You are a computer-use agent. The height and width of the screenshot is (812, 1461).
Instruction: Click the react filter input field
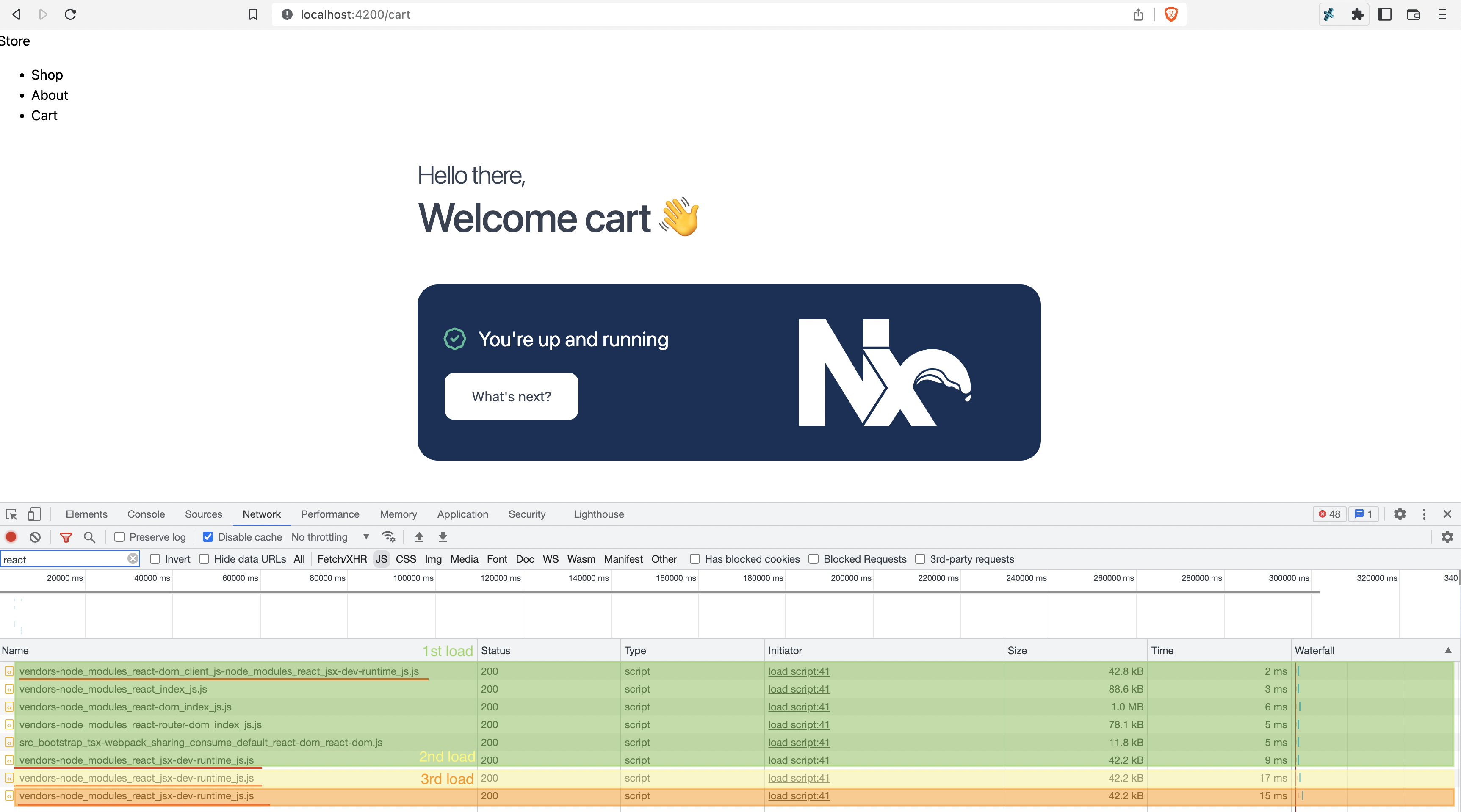click(x=62, y=559)
